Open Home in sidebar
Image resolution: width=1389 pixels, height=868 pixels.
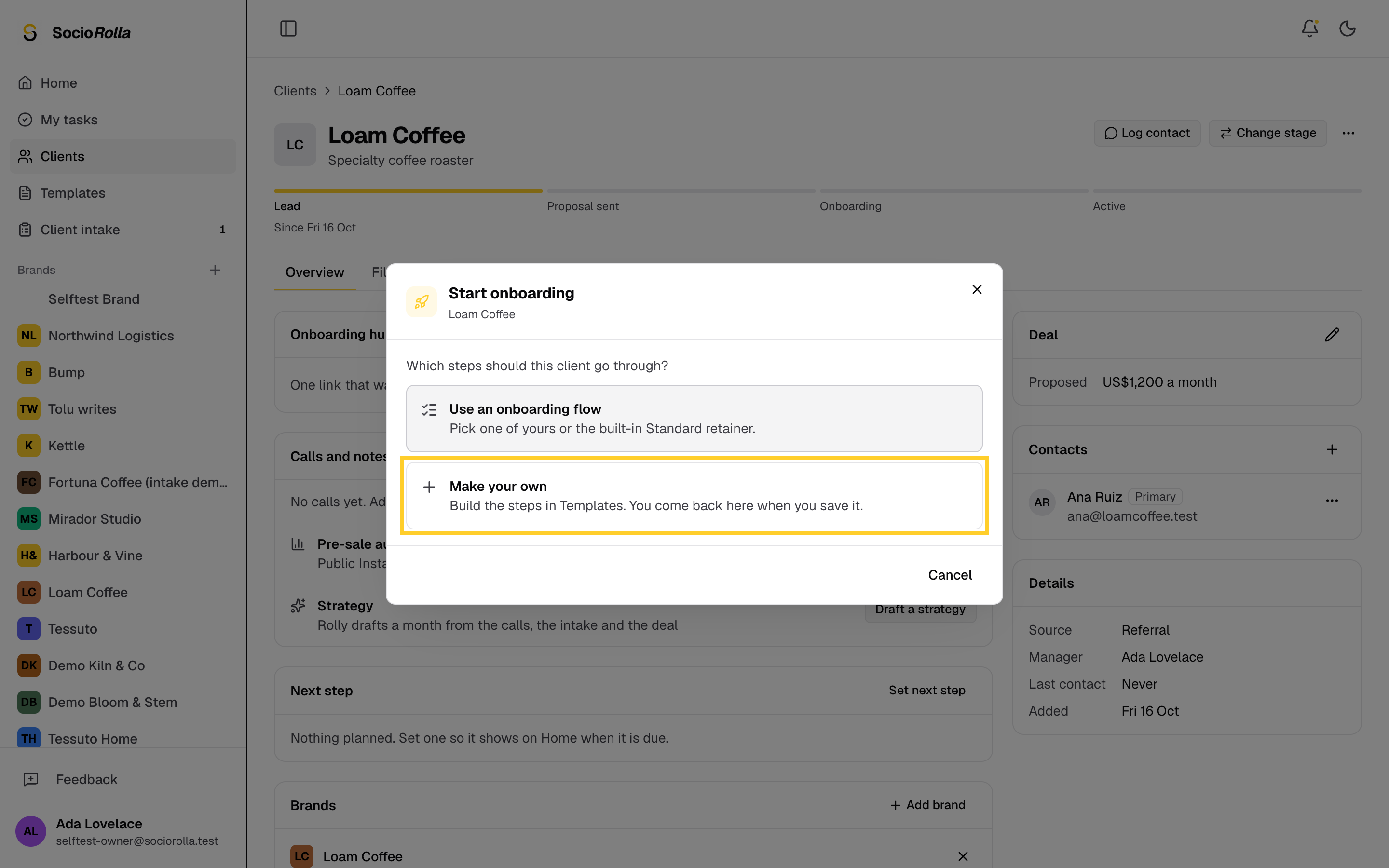tap(123, 82)
